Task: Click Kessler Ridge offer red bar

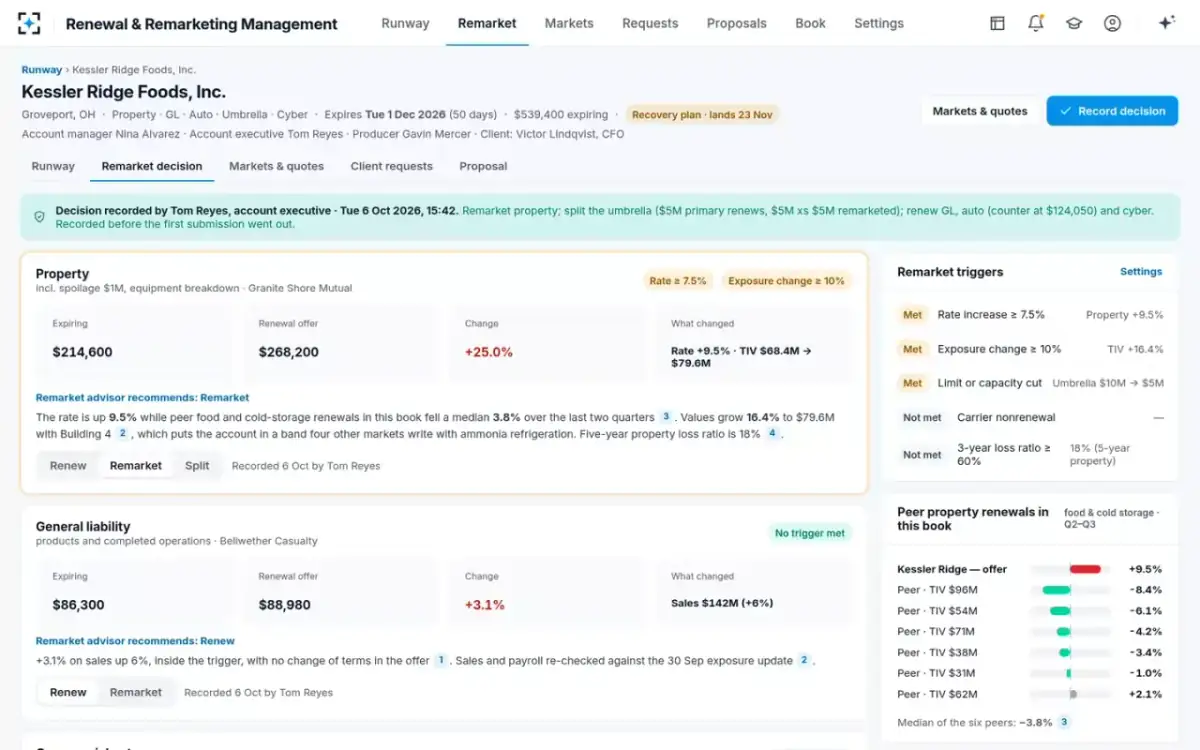Action: click(x=1085, y=569)
